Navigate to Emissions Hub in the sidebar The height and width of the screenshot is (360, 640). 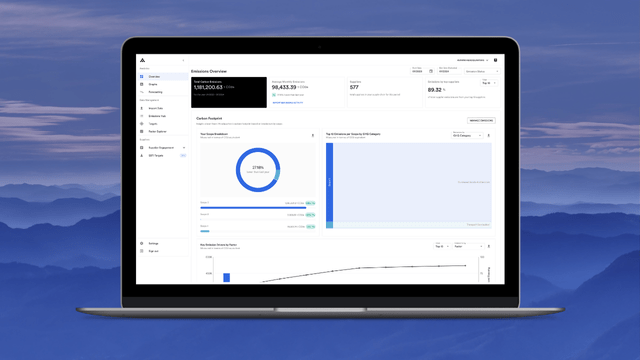click(x=162, y=116)
